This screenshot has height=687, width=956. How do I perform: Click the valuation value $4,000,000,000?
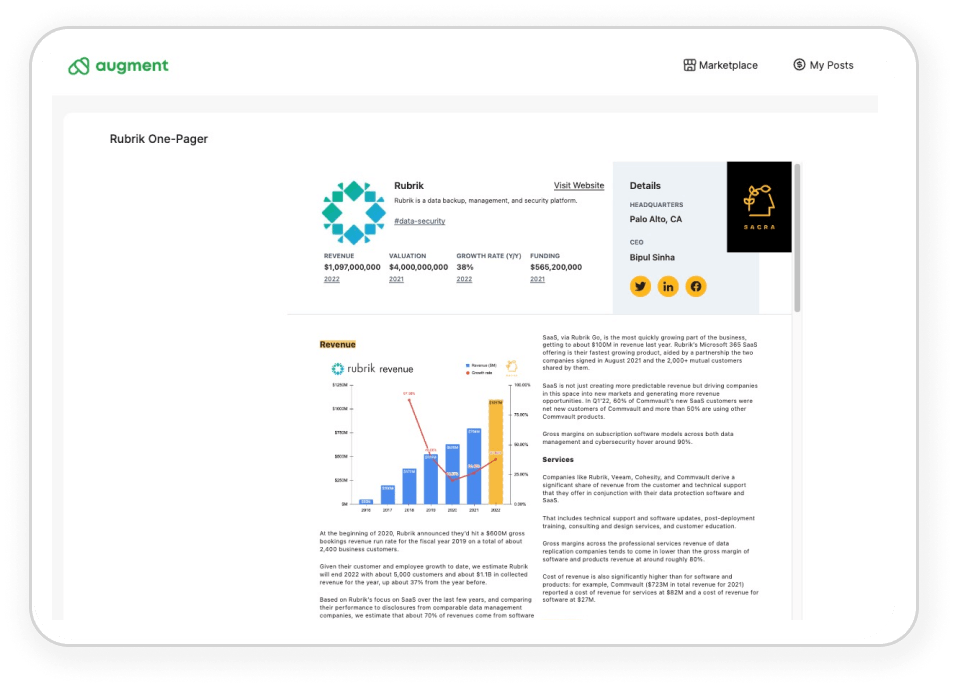click(x=418, y=267)
